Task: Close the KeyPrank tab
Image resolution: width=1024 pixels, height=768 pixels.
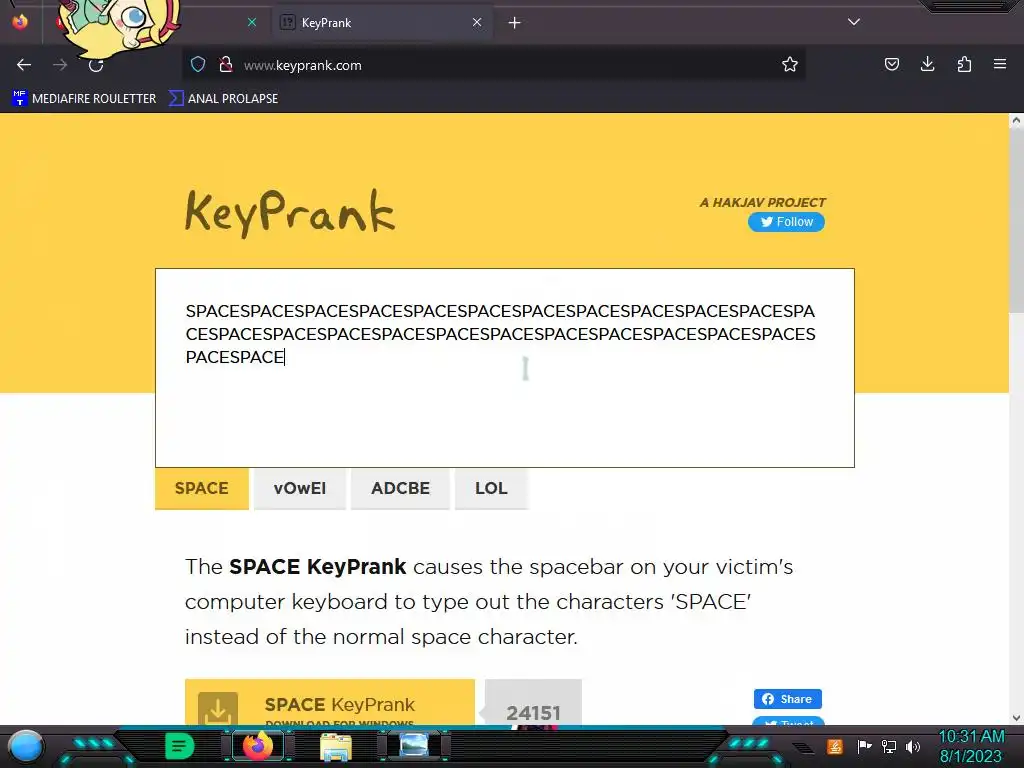Action: (x=477, y=22)
